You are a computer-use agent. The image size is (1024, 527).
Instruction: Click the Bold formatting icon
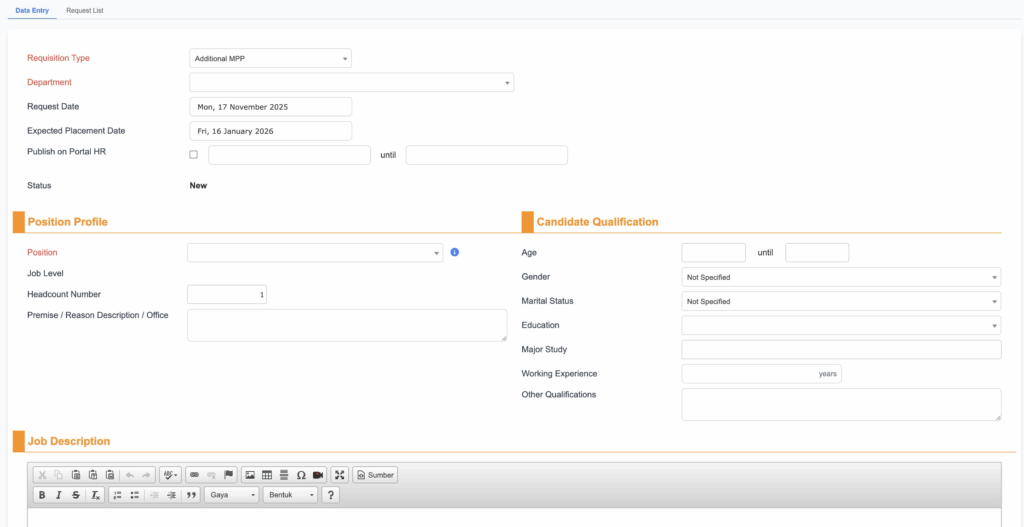(42, 495)
